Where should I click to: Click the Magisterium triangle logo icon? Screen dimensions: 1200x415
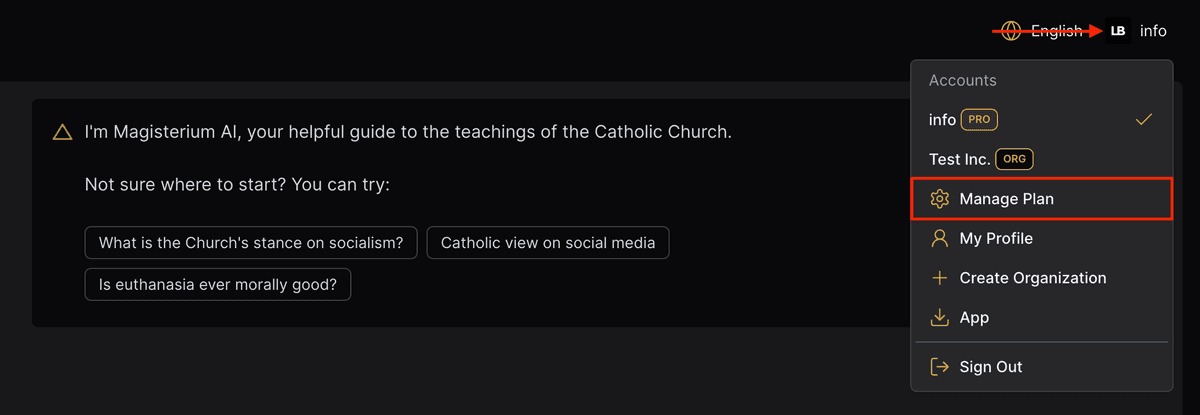pyautogui.click(x=62, y=132)
